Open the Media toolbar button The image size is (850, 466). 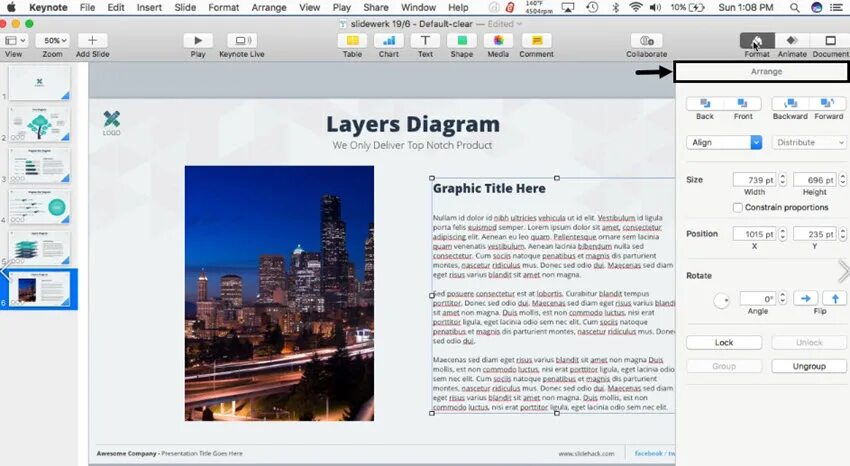[498, 41]
